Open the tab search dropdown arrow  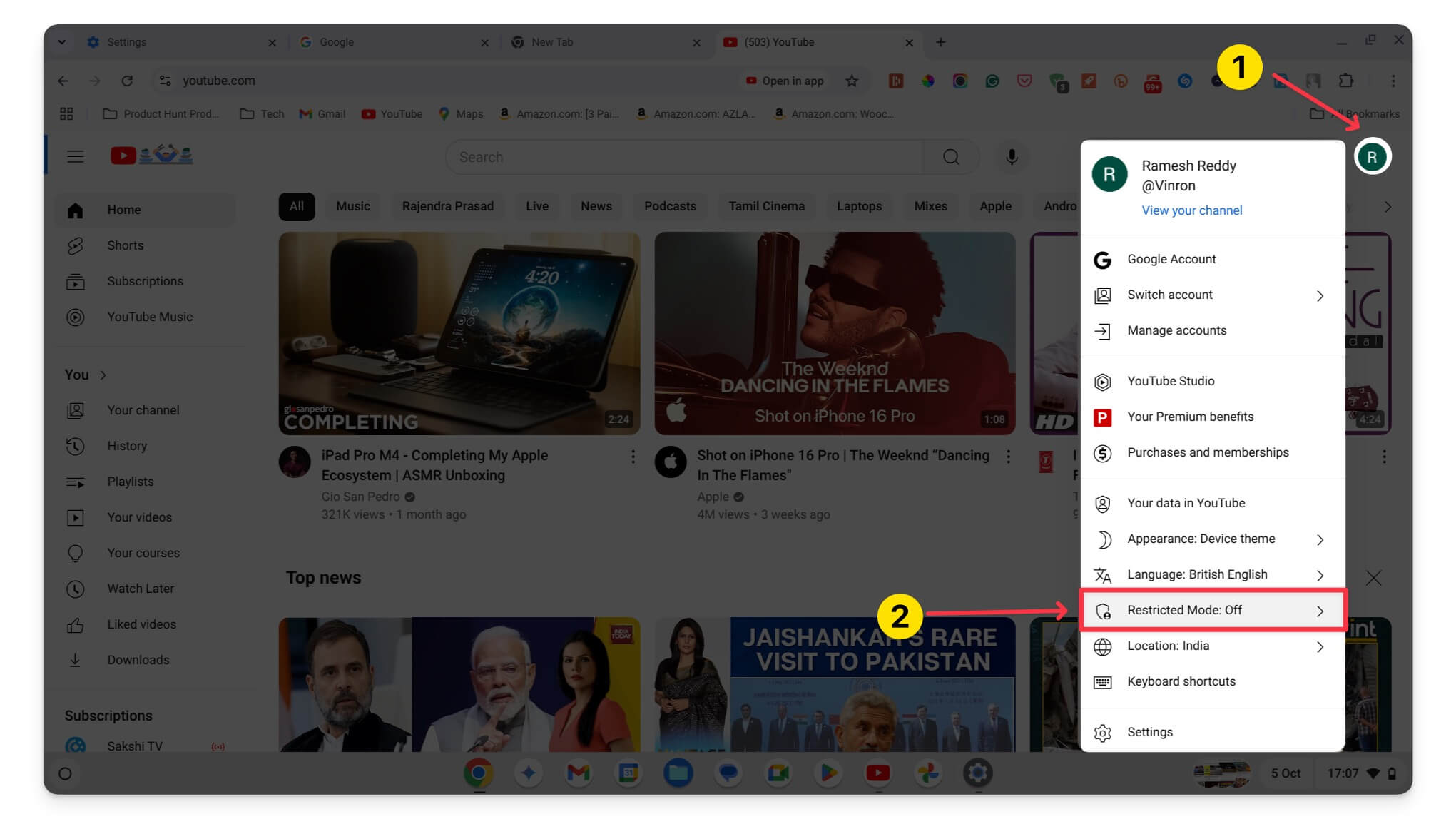coord(62,42)
